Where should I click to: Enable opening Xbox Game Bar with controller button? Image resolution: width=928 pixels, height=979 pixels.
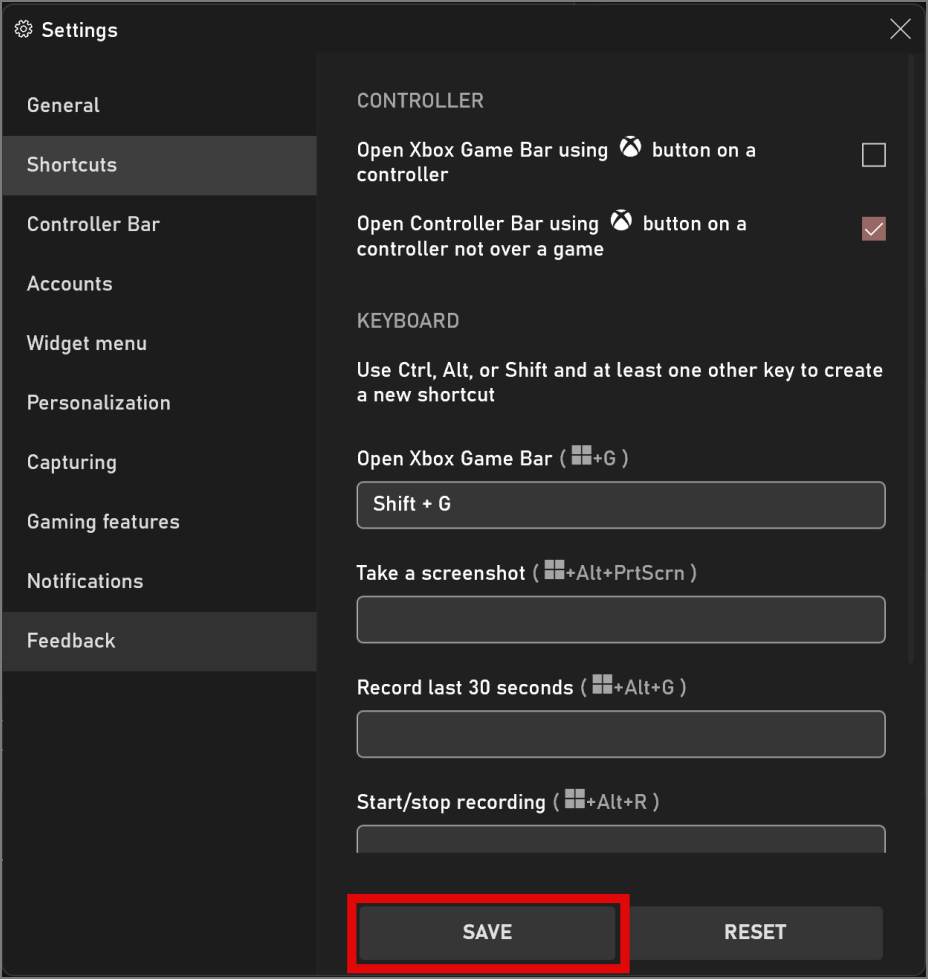[873, 155]
